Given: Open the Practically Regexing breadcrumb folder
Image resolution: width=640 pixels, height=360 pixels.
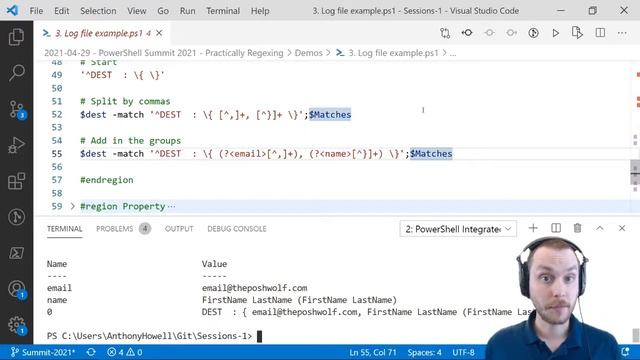Looking at the screenshot, I should click(x=164, y=53).
